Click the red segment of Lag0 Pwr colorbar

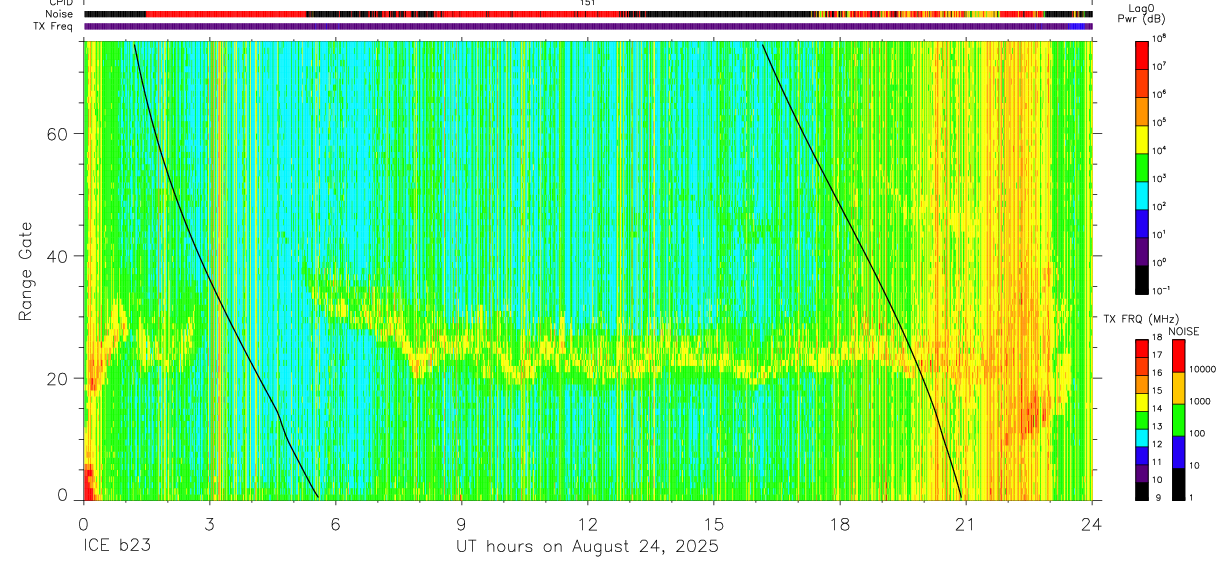(x=1142, y=54)
